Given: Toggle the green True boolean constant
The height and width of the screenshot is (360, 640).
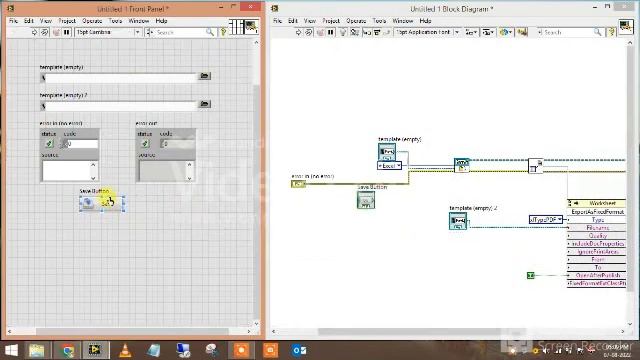Looking at the screenshot, I should (x=530, y=276).
